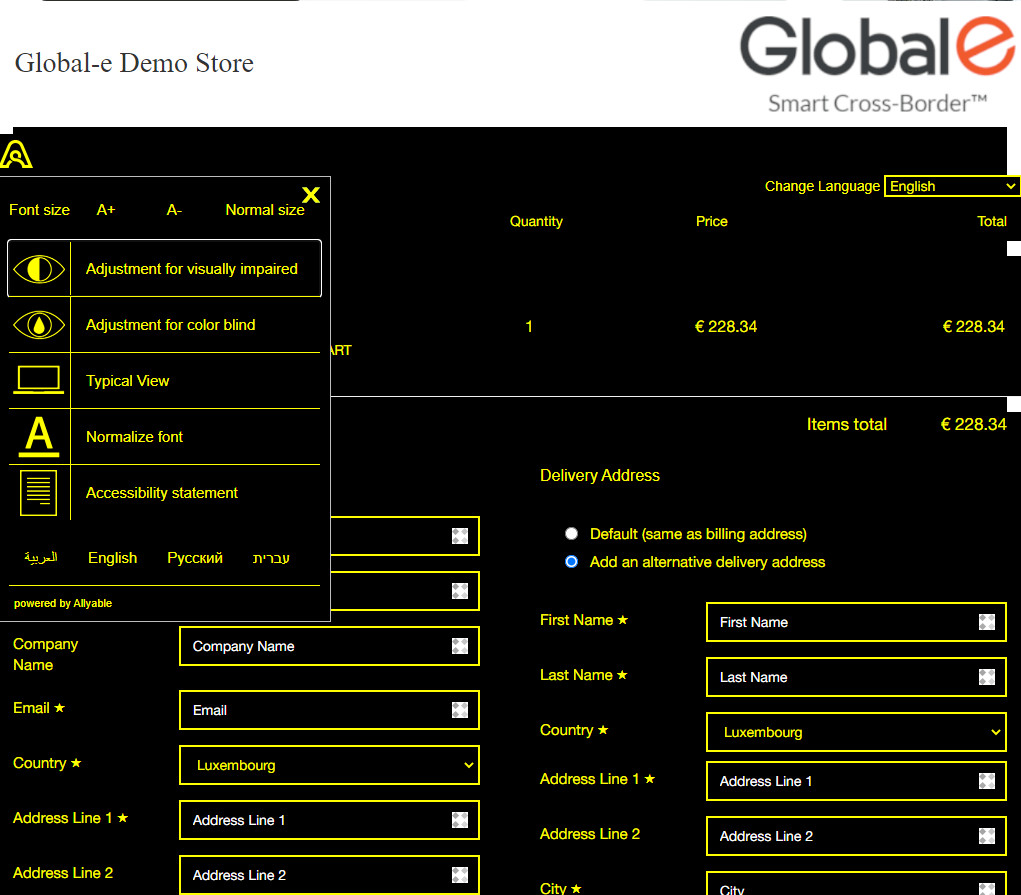Expand the delivery address Country dropdown
The image size is (1021, 895).
[x=856, y=732]
